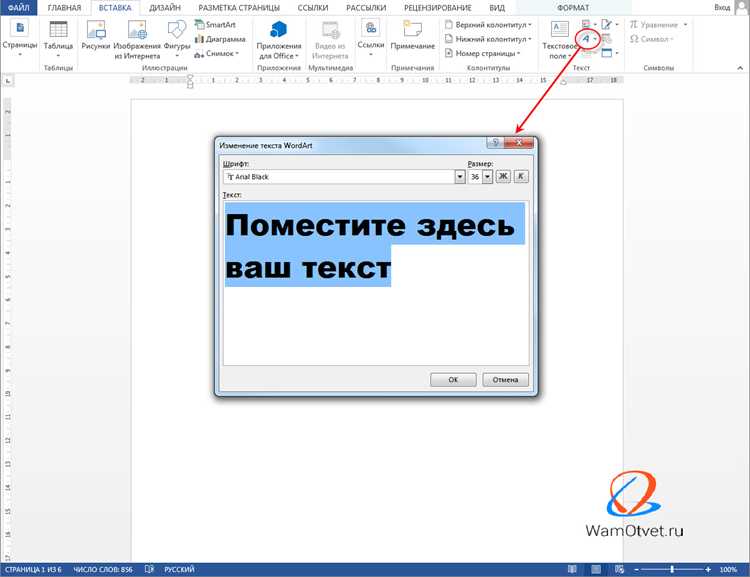Click the zoom in plus button

point(708,570)
